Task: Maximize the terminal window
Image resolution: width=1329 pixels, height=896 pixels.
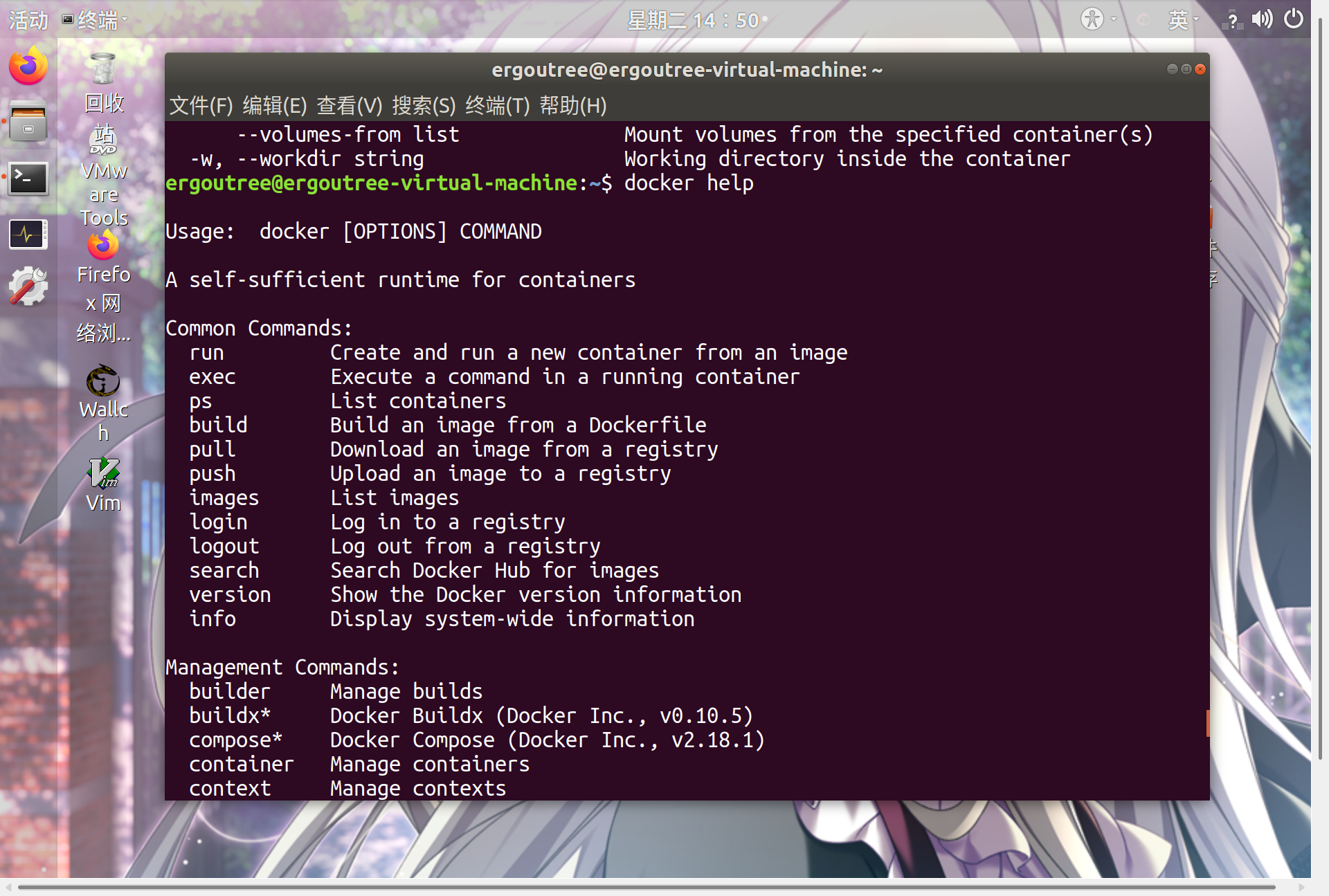Action: (1186, 69)
